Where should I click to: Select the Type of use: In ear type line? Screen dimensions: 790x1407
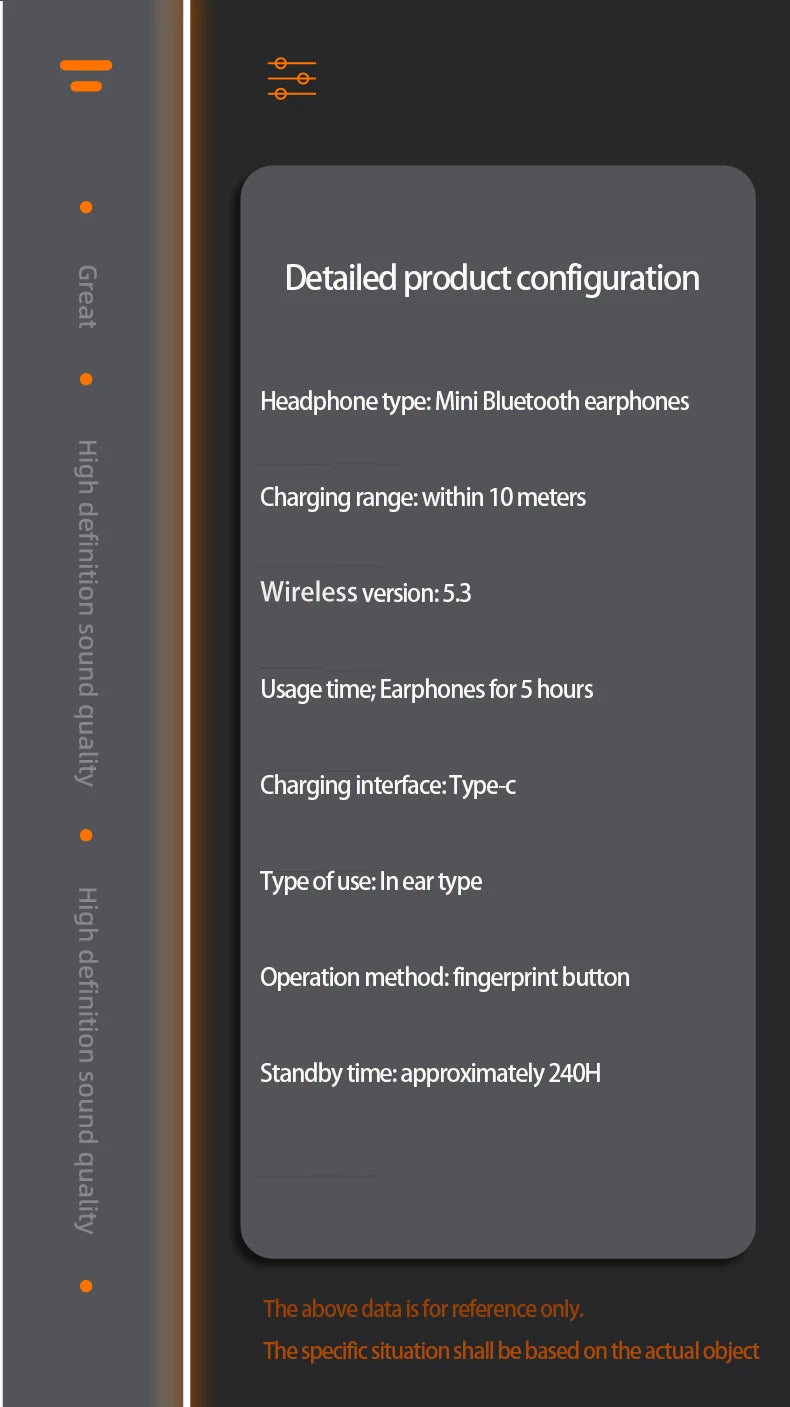371,881
